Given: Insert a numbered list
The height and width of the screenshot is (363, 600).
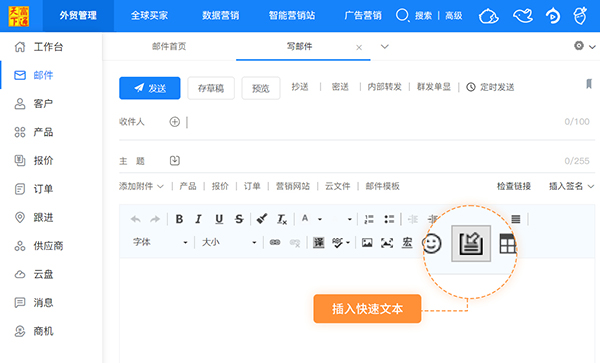Looking at the screenshot, I should point(369,219).
